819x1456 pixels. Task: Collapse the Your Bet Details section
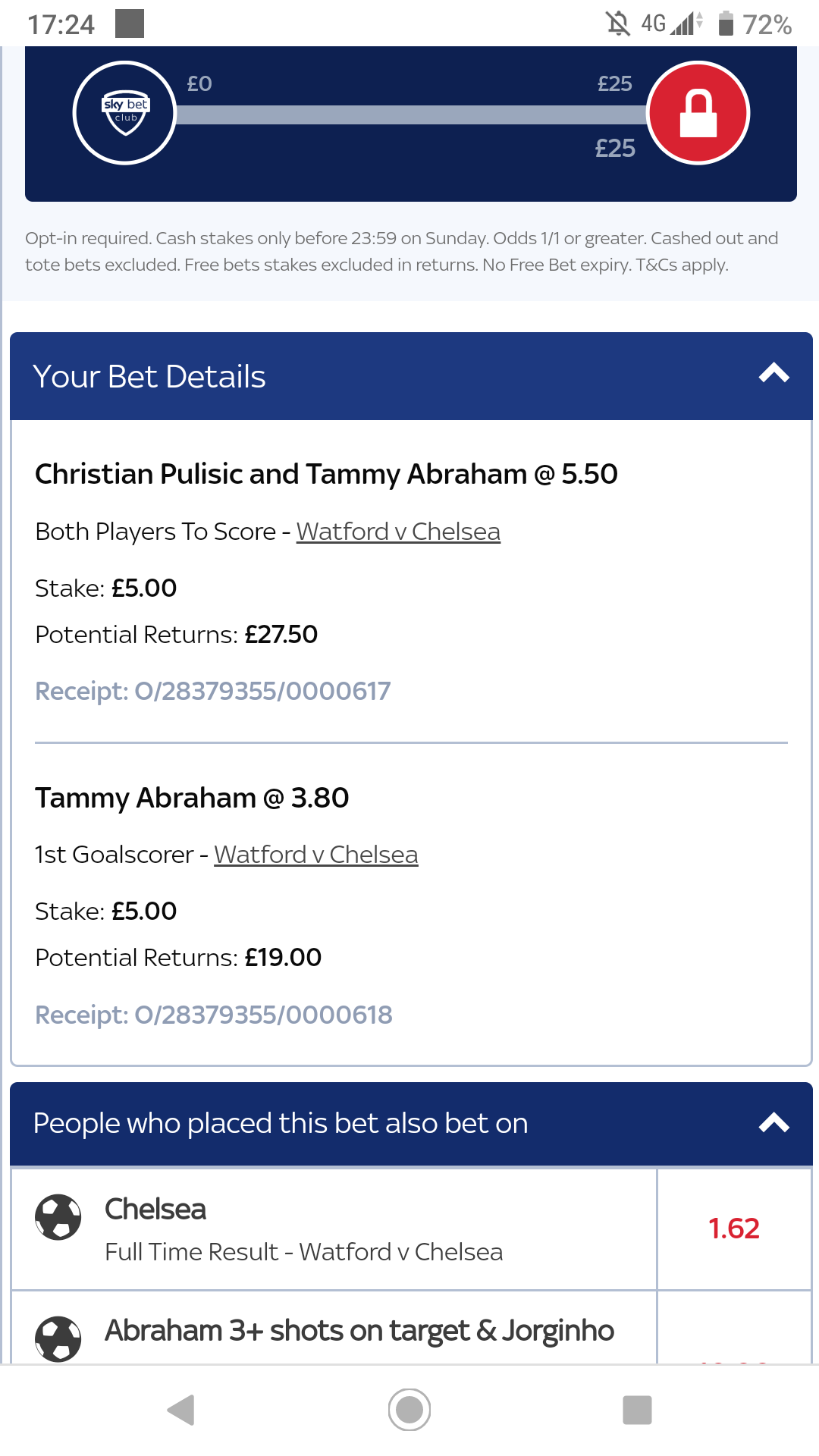coord(774,374)
